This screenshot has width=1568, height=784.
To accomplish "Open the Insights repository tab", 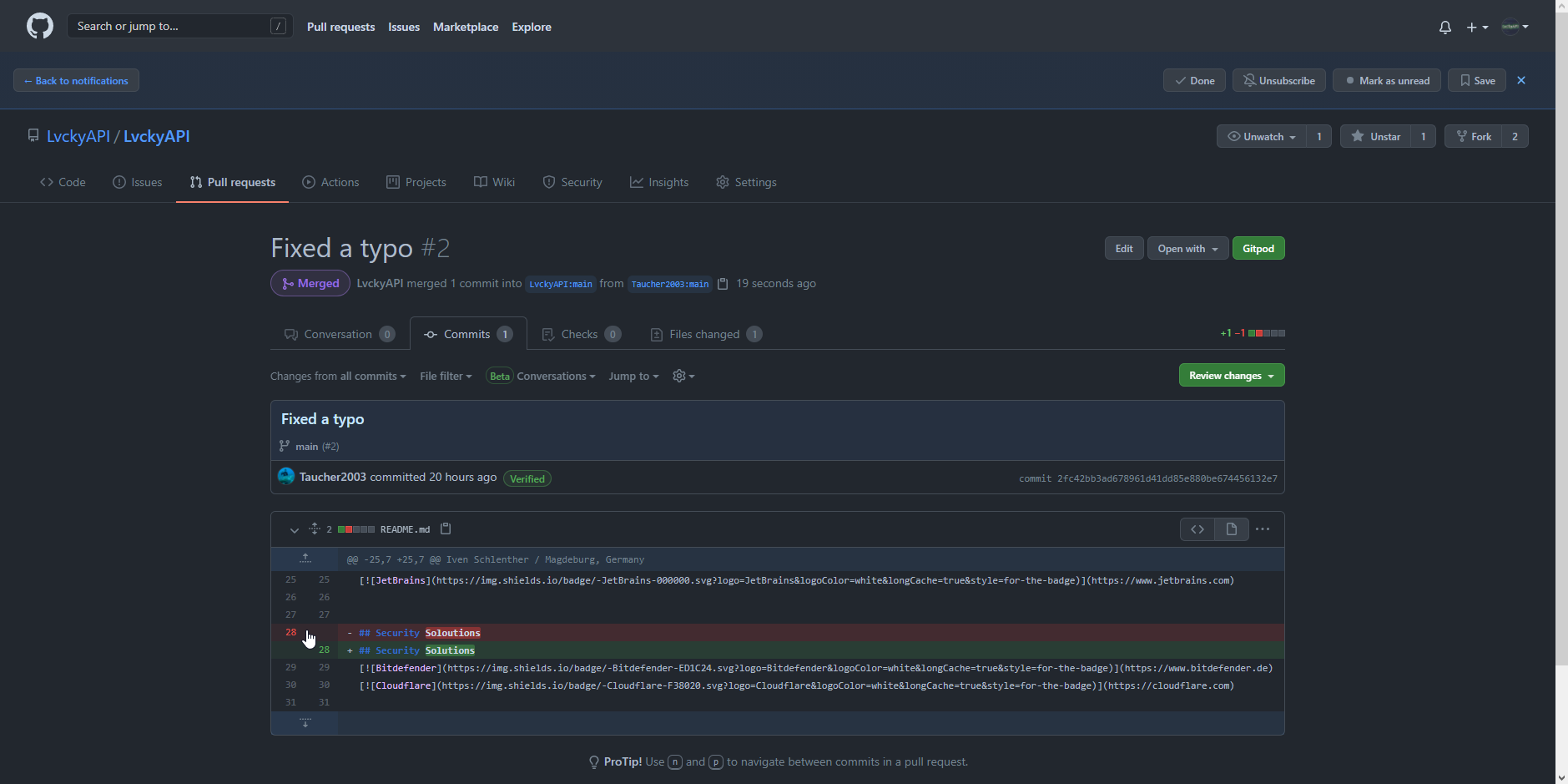I will pyautogui.click(x=659, y=182).
